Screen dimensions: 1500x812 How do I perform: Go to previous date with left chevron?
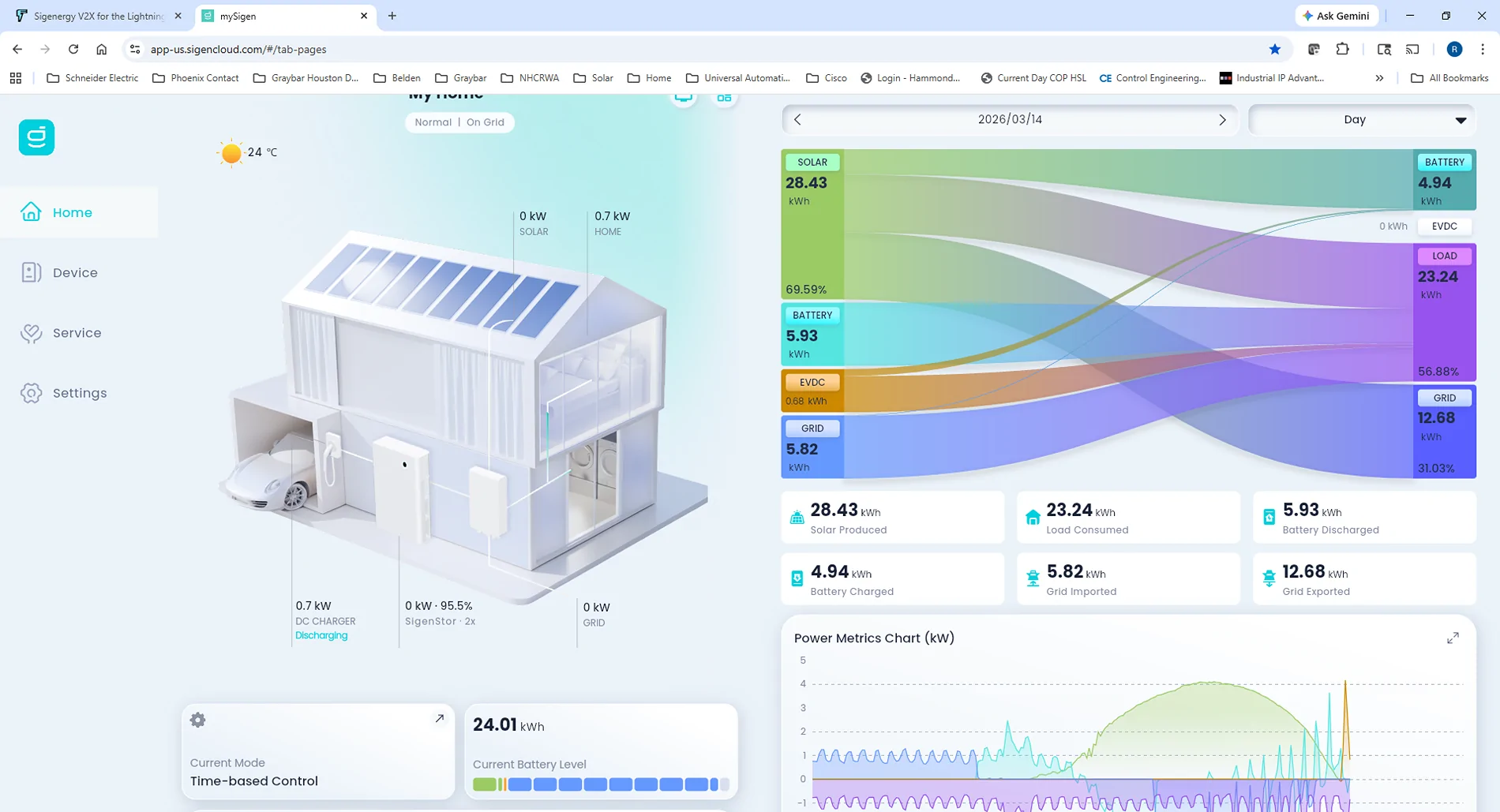pos(797,120)
